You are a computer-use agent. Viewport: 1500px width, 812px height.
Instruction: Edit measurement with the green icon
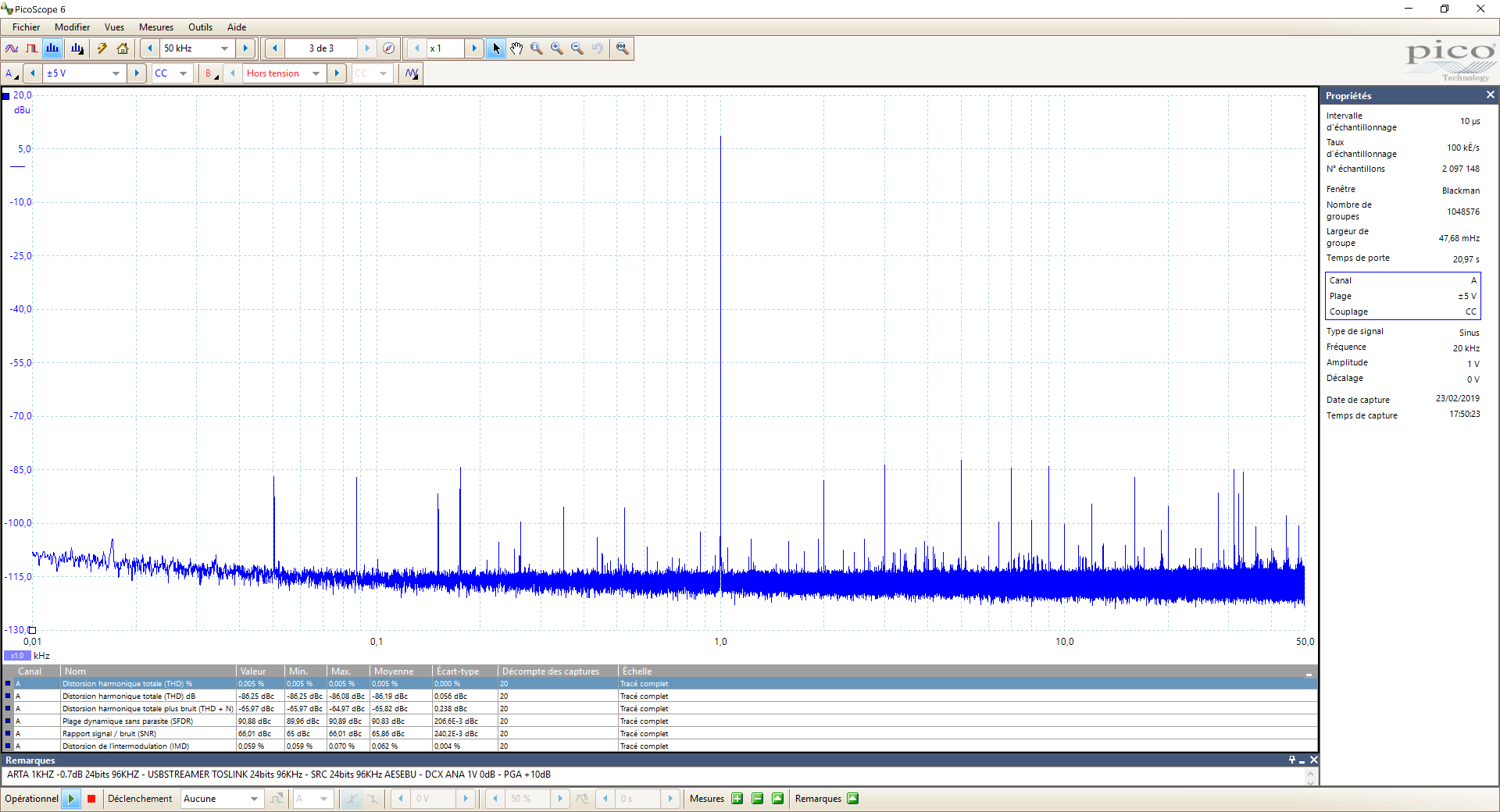click(777, 799)
